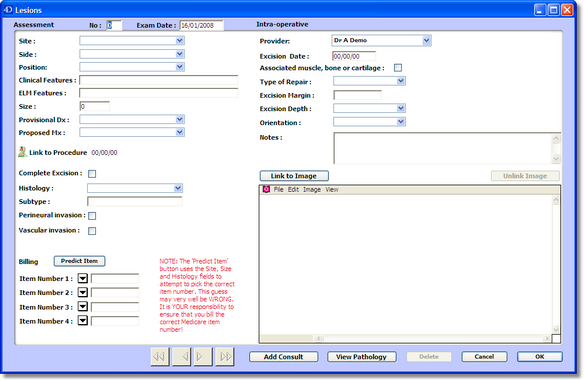Click the Subtype field
This screenshot has width=584, height=381.
click(134, 201)
